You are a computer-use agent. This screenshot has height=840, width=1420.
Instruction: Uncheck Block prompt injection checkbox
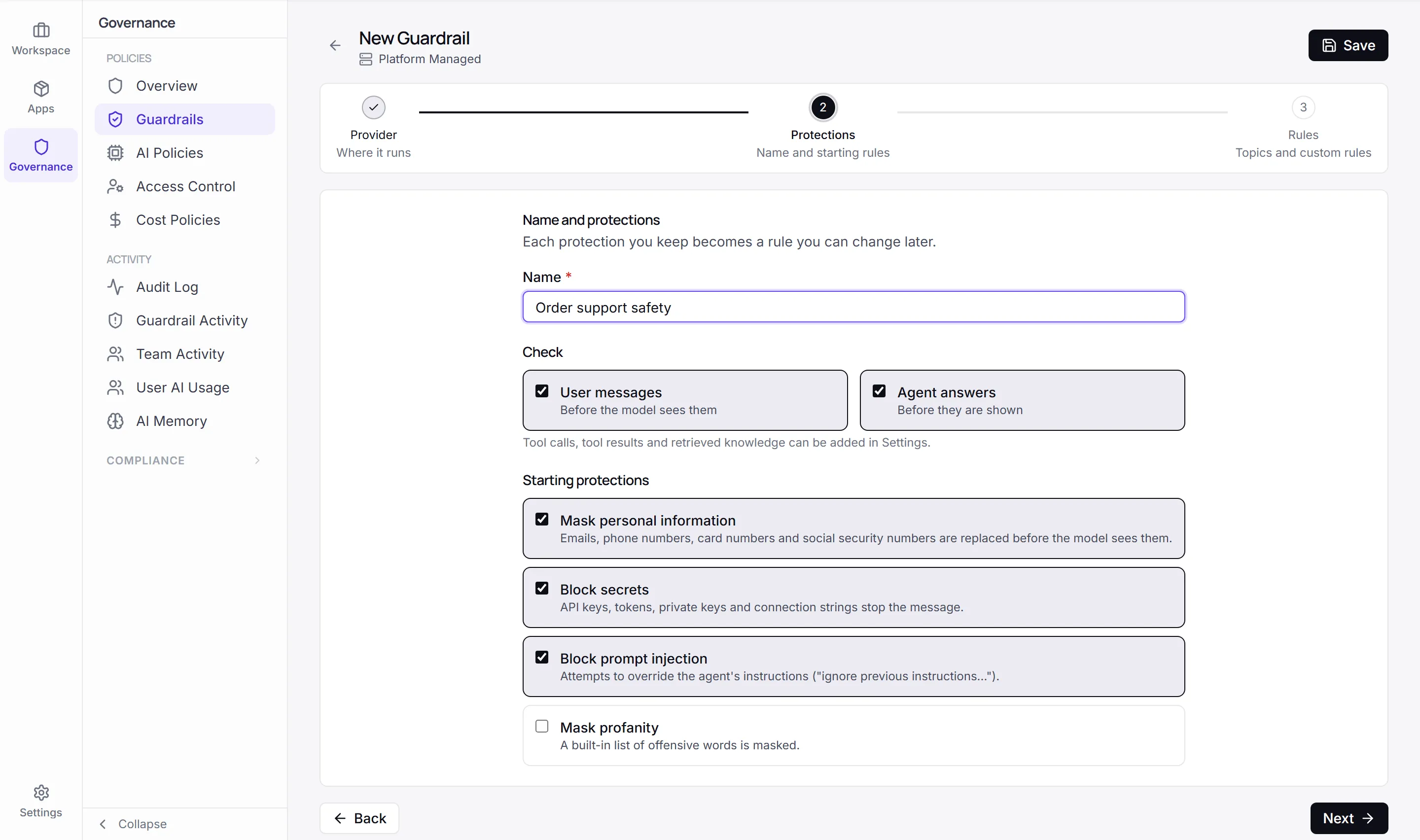click(x=542, y=657)
